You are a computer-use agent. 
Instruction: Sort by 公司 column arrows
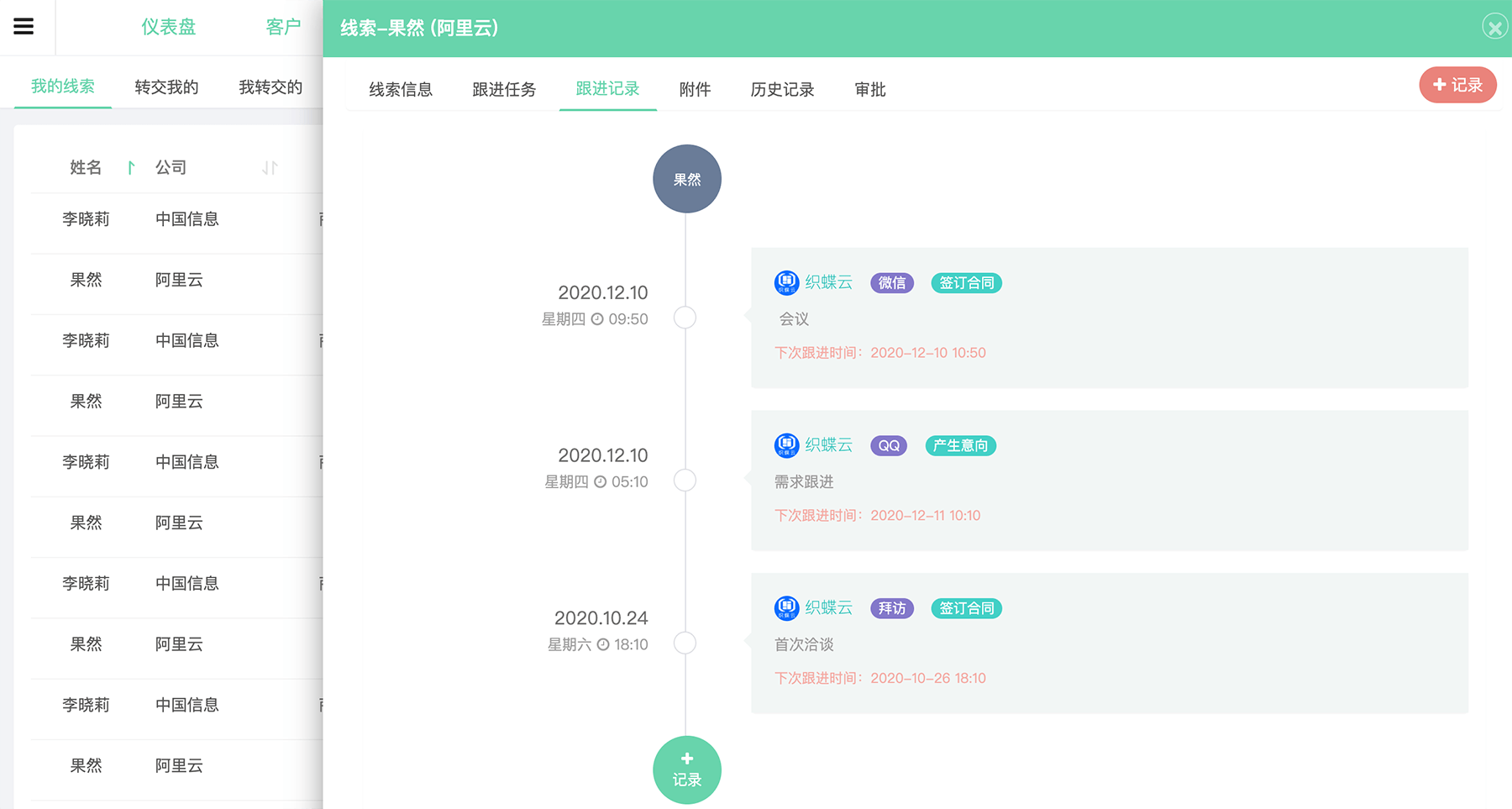point(270,167)
